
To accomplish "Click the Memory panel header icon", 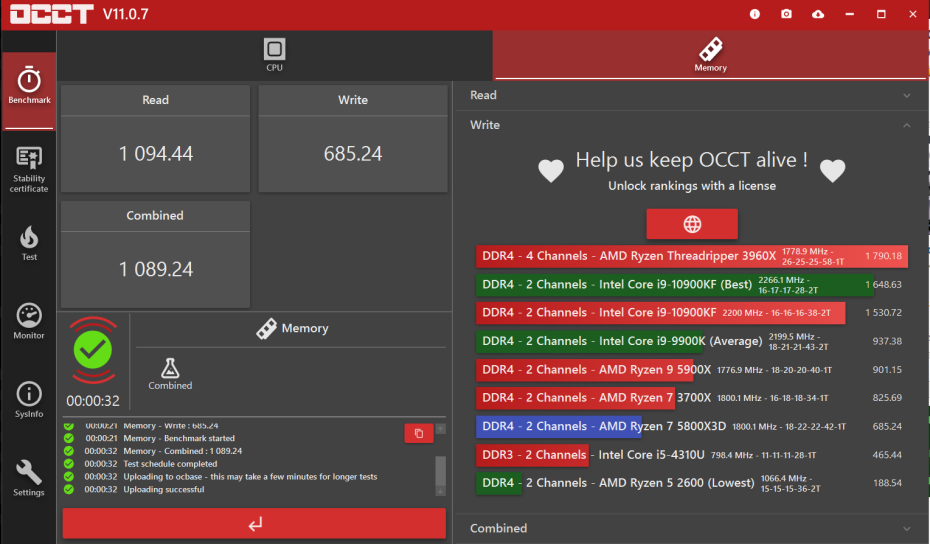I will tap(266, 328).
